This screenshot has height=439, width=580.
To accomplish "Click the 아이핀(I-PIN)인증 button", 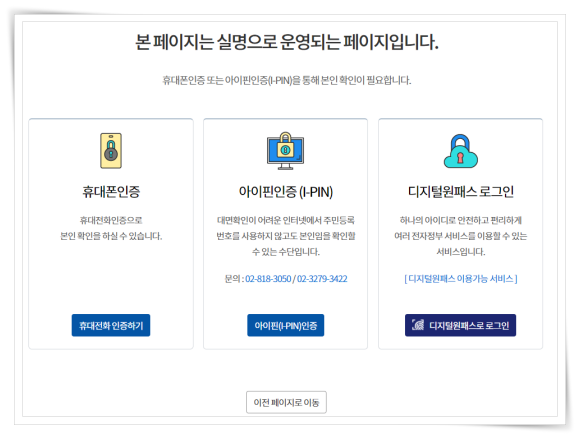I will click(286, 325).
